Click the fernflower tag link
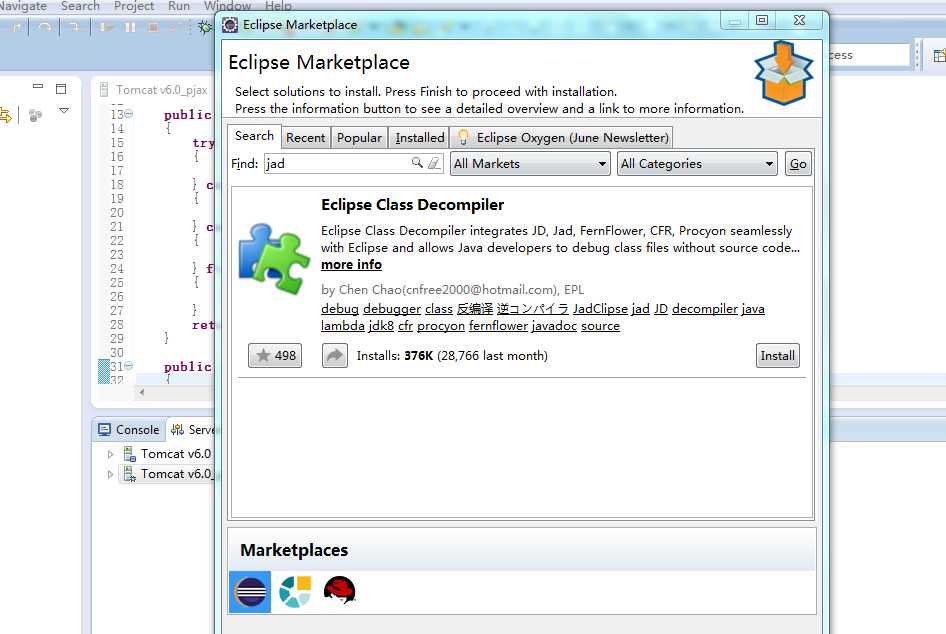946x634 pixels. click(498, 326)
